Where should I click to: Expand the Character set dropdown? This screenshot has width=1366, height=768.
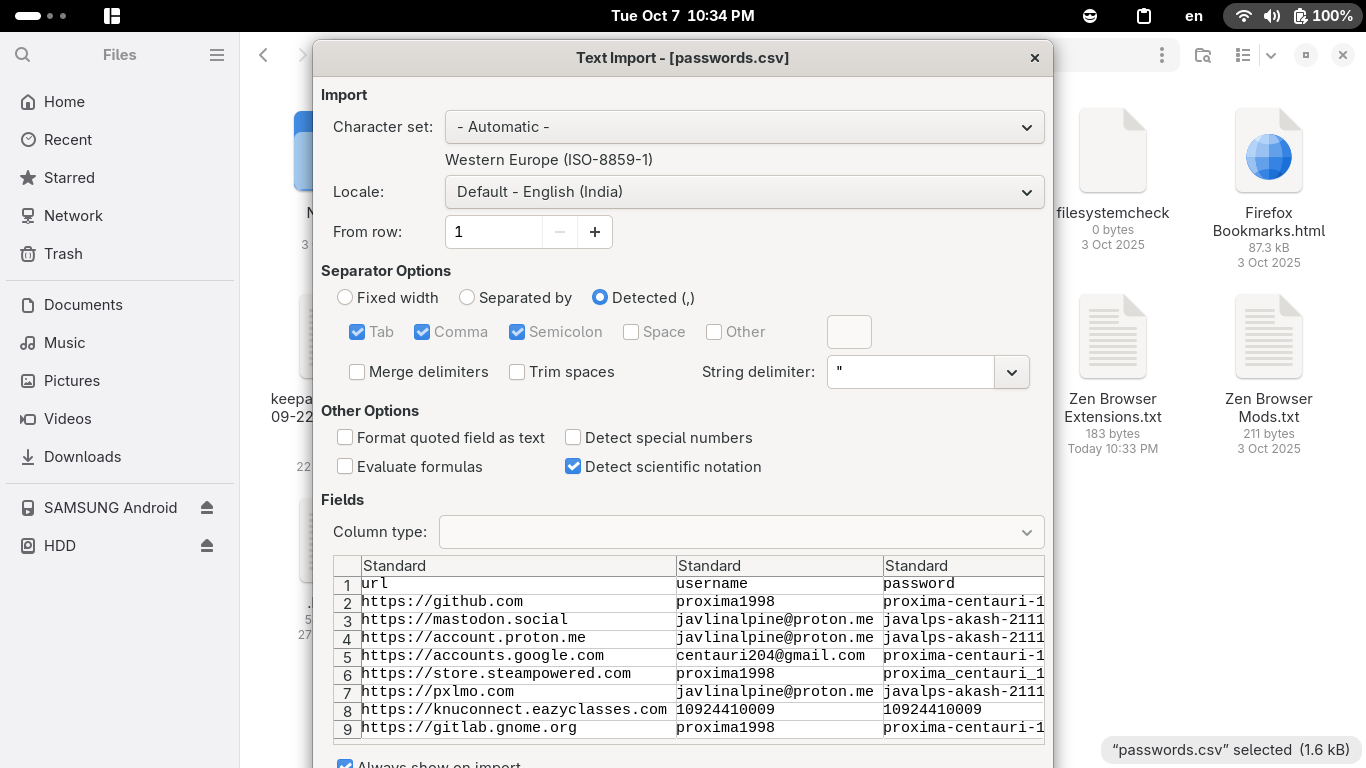(x=744, y=127)
